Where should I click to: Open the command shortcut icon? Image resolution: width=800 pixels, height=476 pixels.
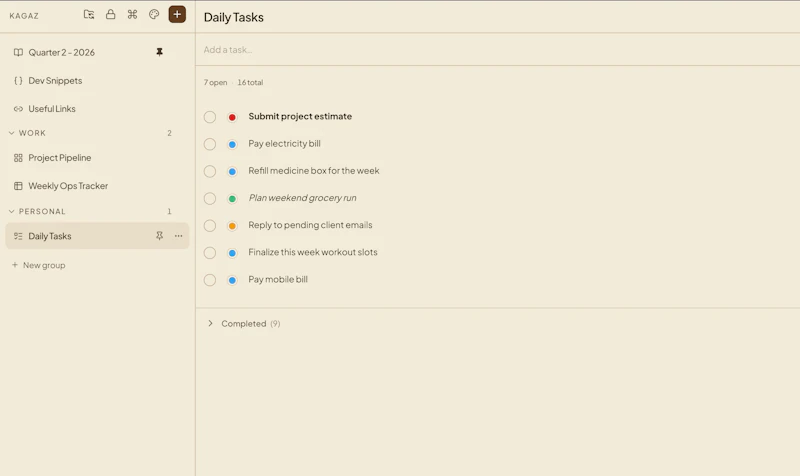point(132,14)
